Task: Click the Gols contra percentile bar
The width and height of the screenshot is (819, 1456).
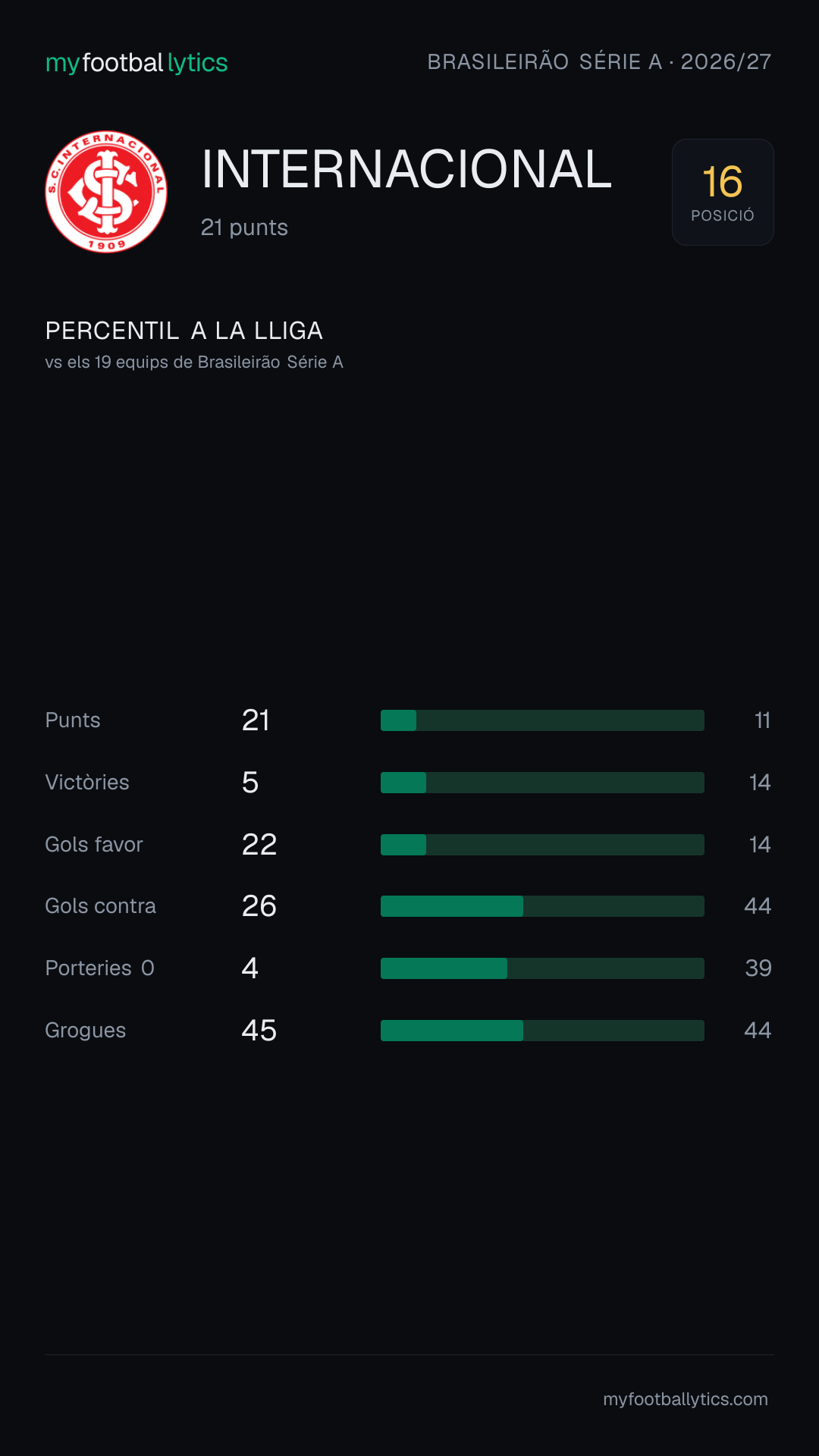Action: pyautogui.click(x=542, y=906)
